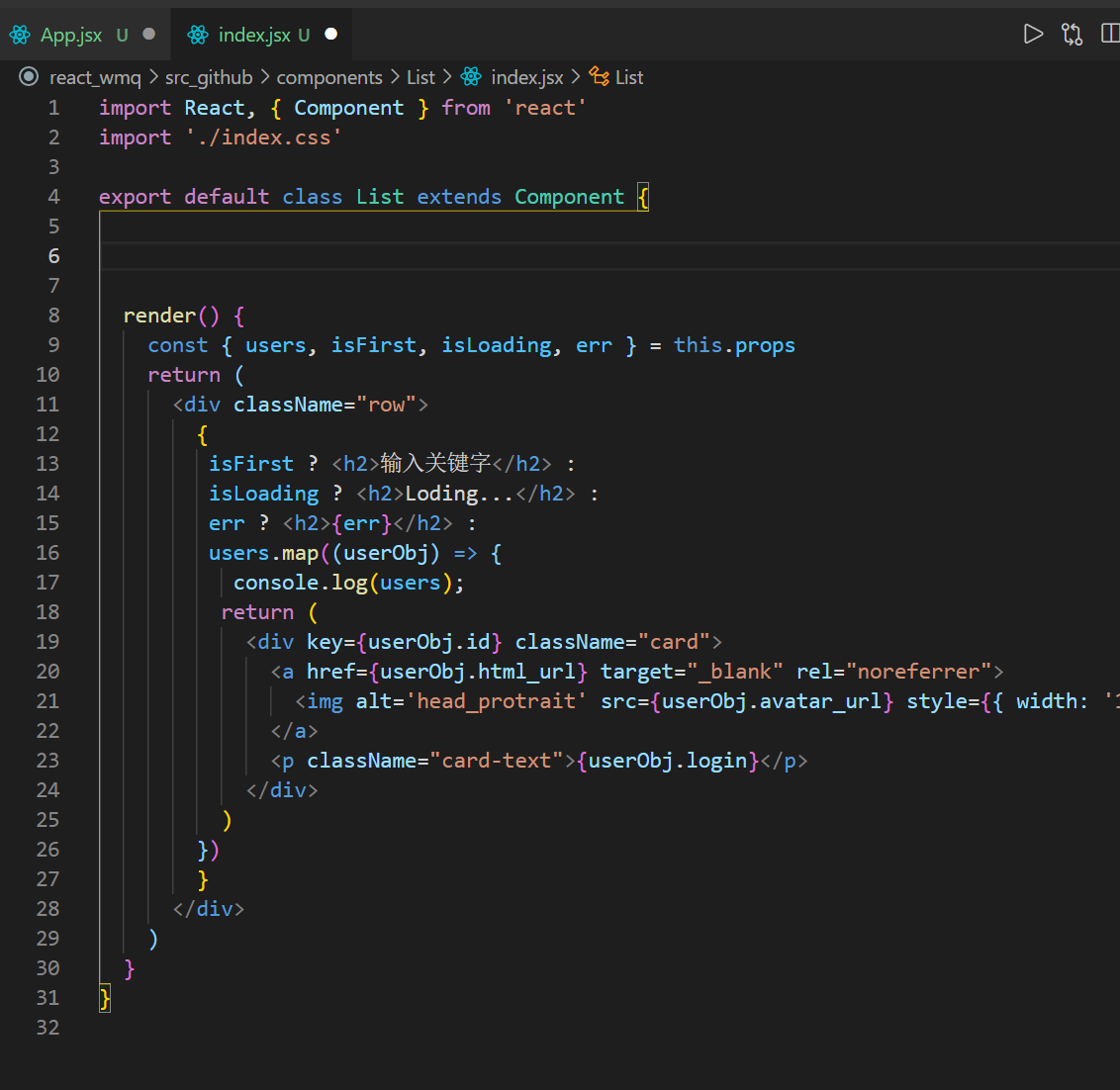Place cursor on the render() method name
1120x1090 pixels.
tap(159, 316)
